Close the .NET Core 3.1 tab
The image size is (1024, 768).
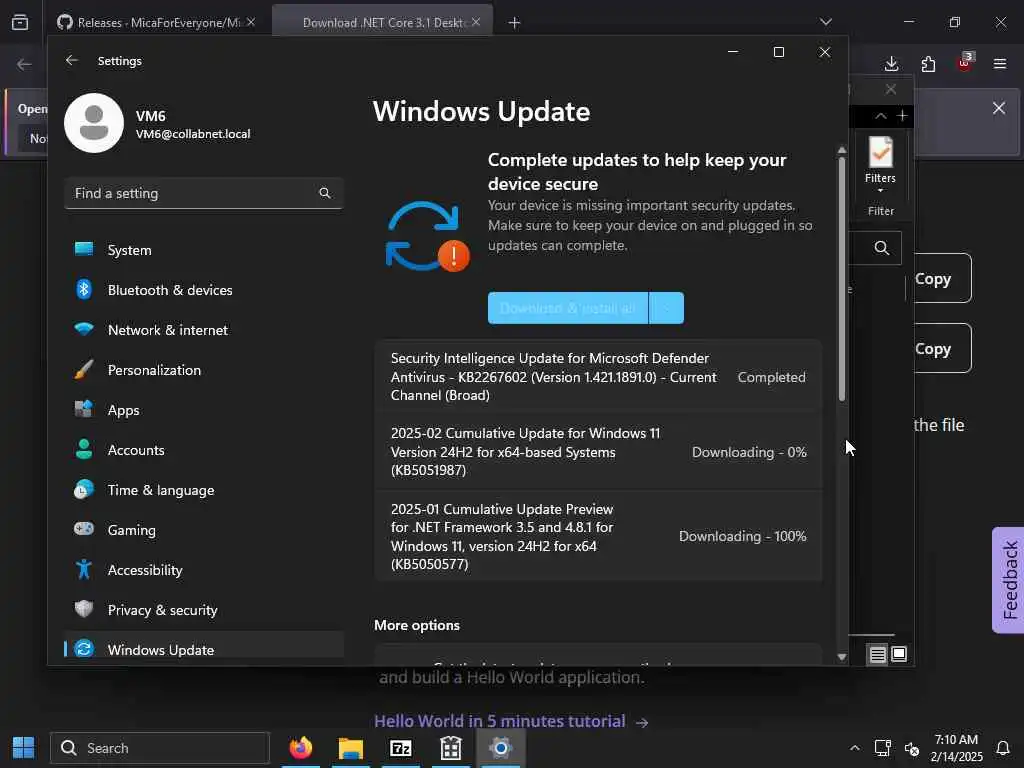click(x=476, y=22)
